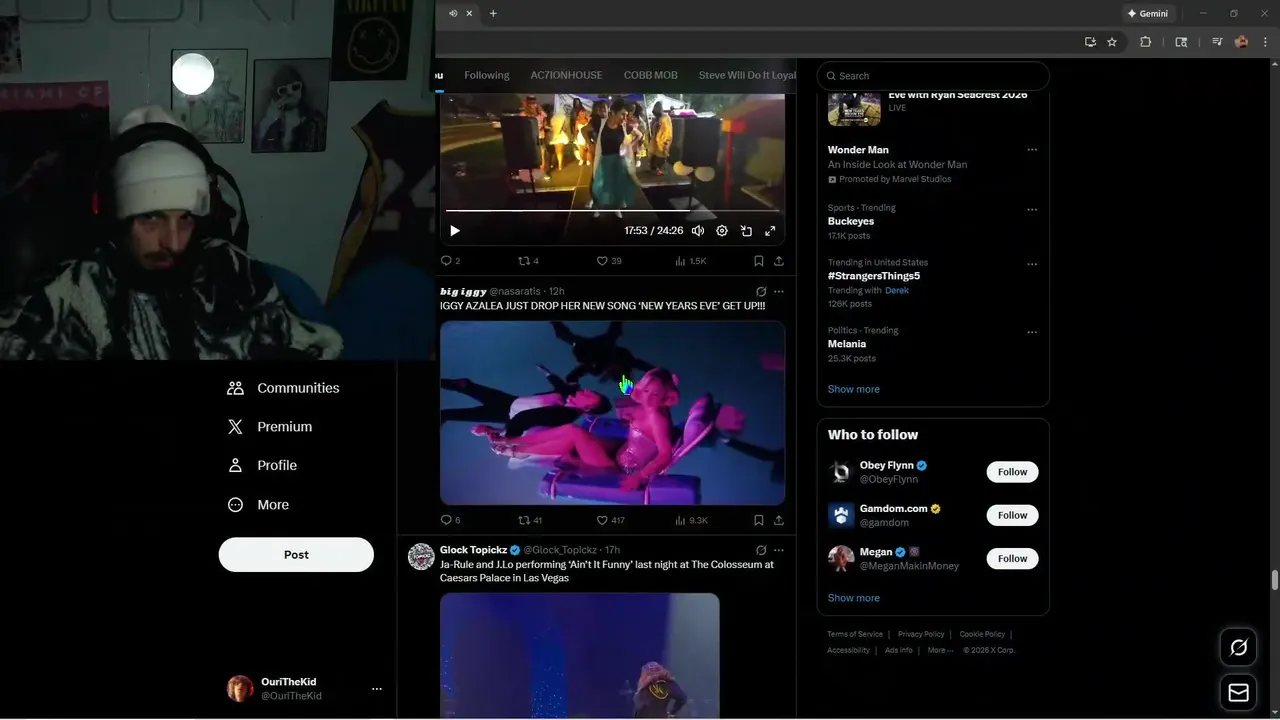Screen dimensions: 1280x720
Task: Open a new Chrome tab with plus
Action: click(493, 13)
